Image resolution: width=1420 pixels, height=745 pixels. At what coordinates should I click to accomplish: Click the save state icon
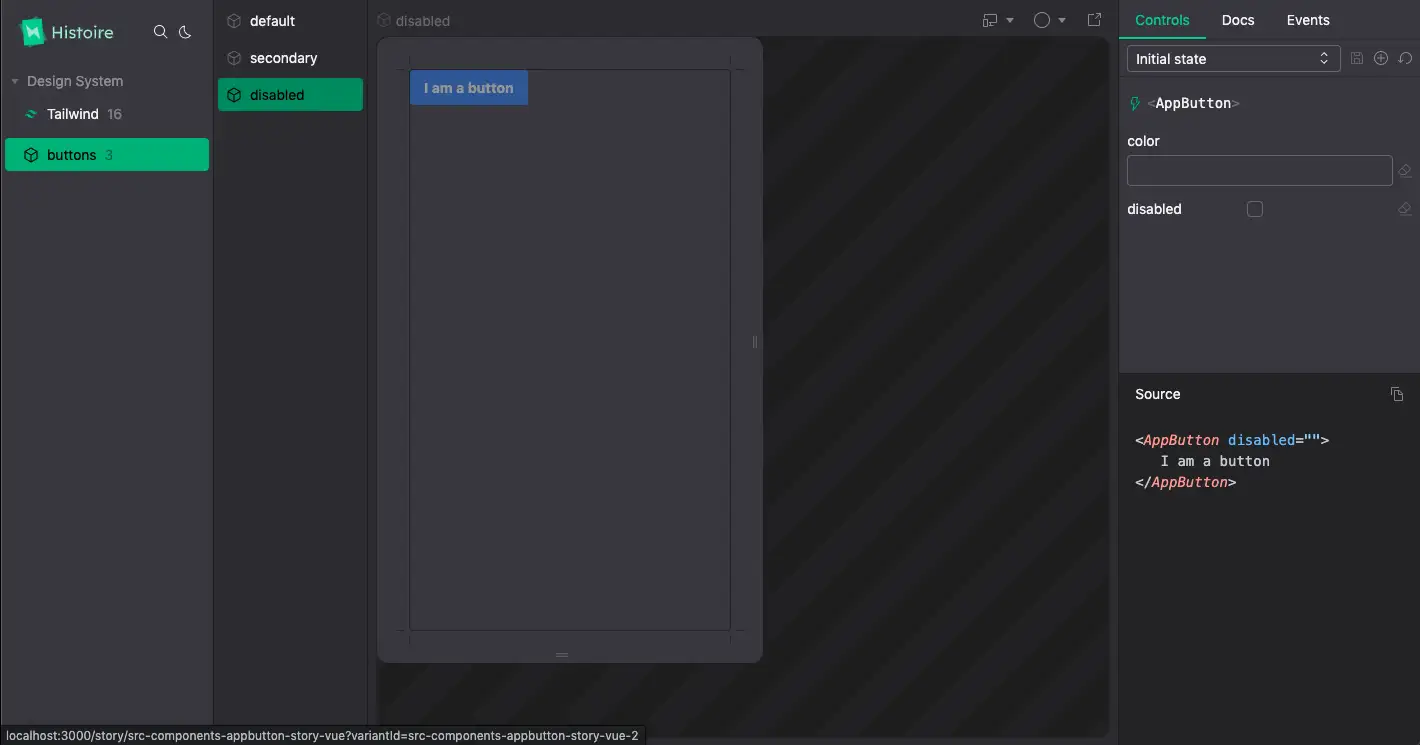pos(1357,59)
